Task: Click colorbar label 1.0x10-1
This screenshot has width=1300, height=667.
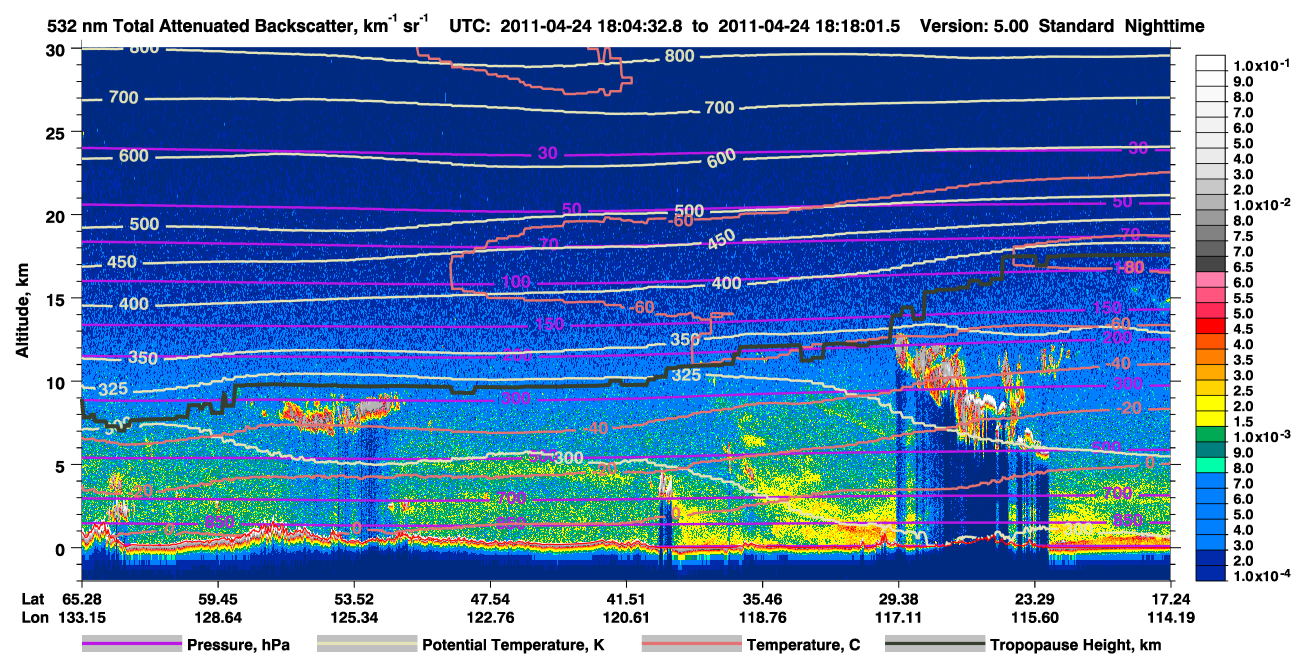Action: click(1260, 65)
